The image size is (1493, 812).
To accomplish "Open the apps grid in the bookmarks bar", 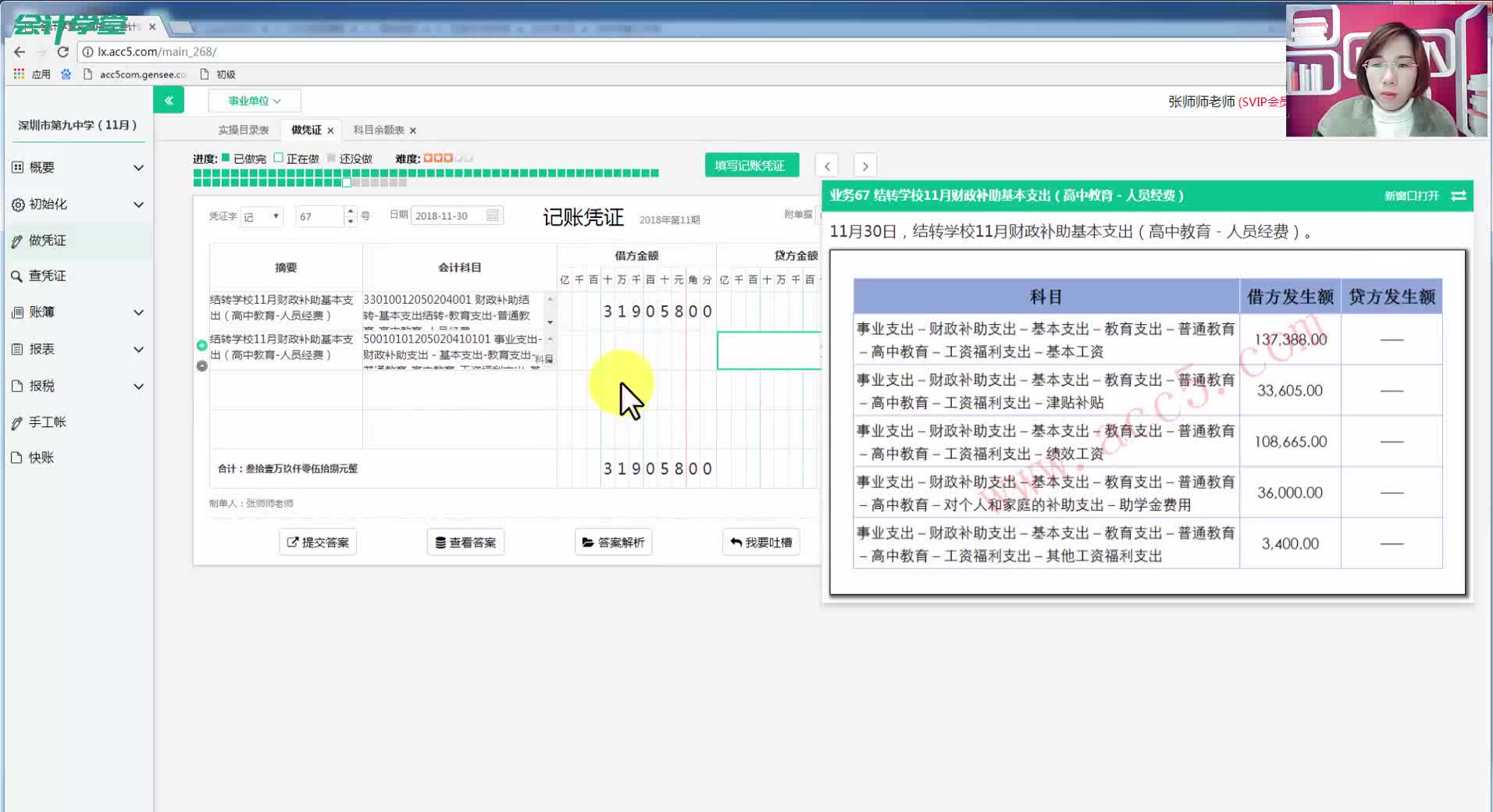I will [19, 73].
